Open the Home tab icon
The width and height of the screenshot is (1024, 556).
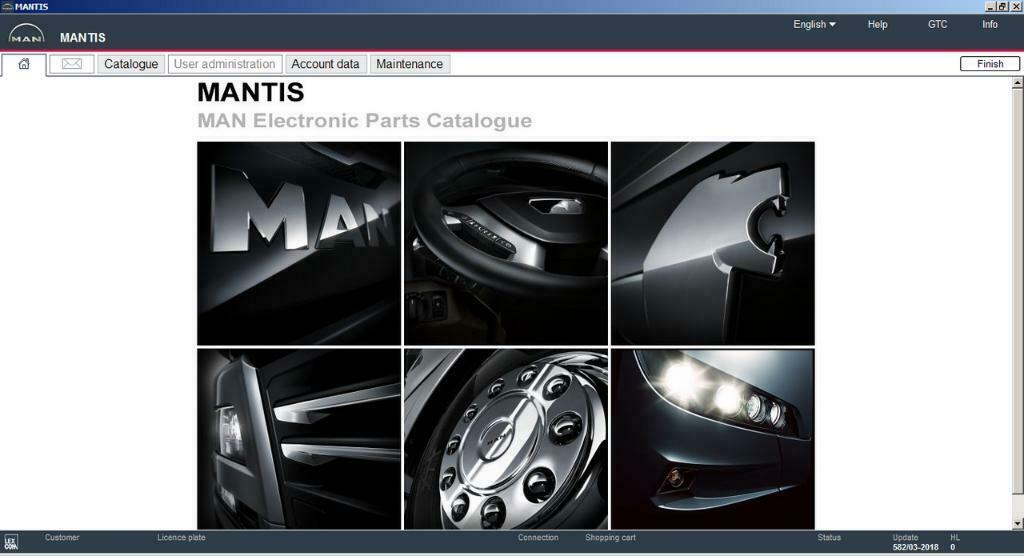click(x=24, y=64)
